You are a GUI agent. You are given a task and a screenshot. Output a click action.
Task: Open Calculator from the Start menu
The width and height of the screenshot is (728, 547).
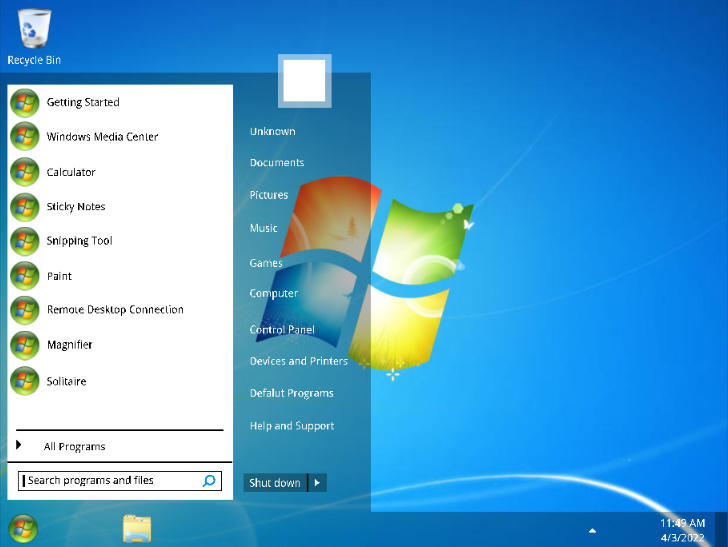click(71, 172)
